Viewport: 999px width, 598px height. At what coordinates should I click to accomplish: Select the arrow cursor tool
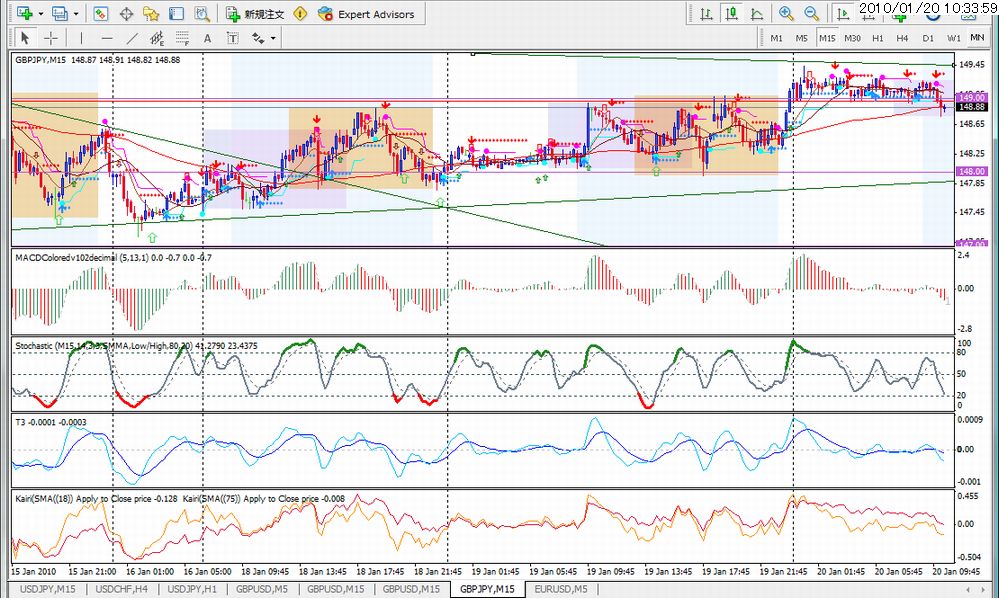pos(25,38)
